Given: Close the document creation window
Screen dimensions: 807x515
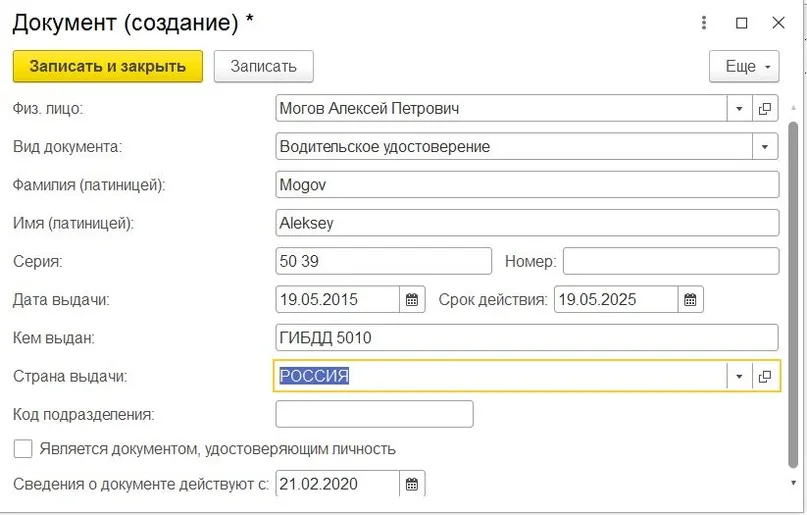Looking at the screenshot, I should pyautogui.click(x=778, y=23).
